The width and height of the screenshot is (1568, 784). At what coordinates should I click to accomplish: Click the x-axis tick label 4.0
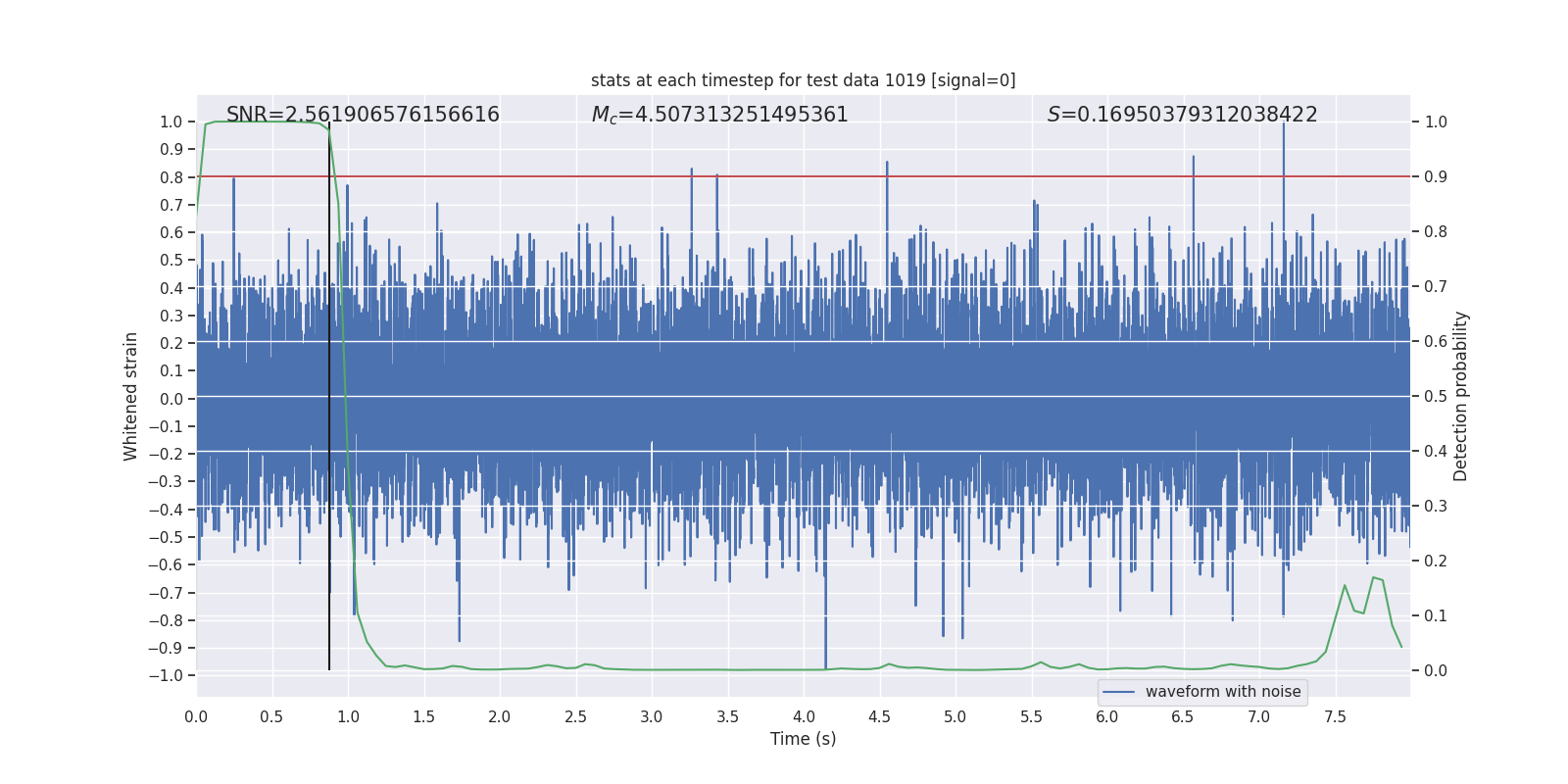[804, 716]
